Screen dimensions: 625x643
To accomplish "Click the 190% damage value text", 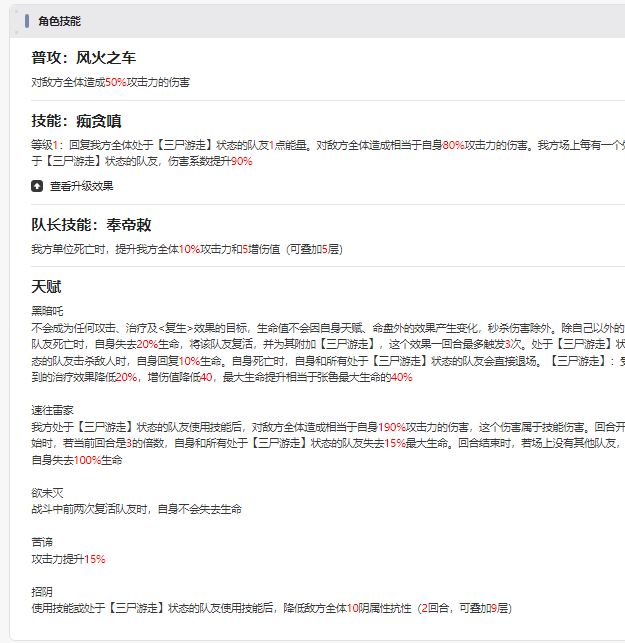I will click(x=392, y=427).
